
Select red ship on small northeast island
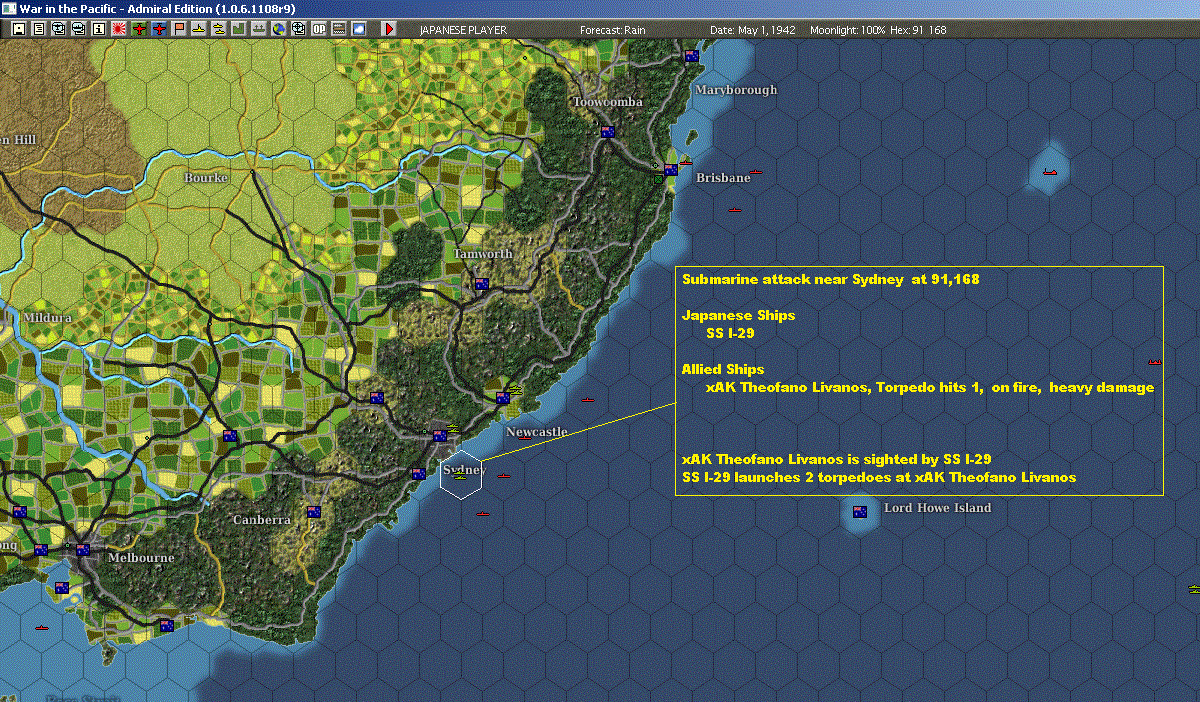(1049, 172)
